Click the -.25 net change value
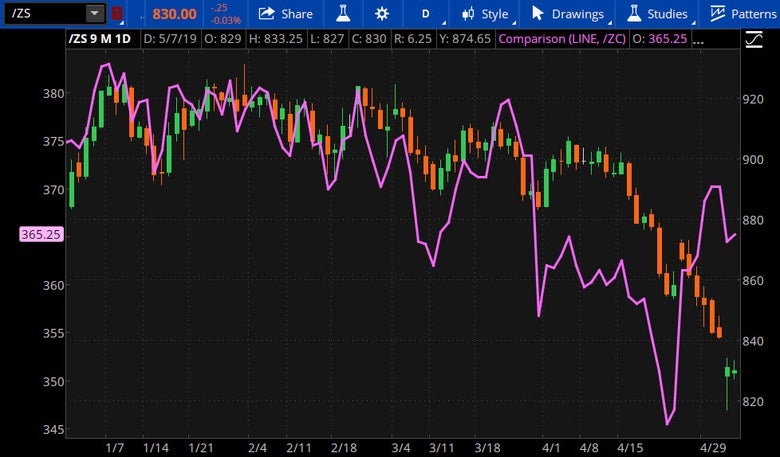Viewport: 780px width, 457px height. [219, 8]
